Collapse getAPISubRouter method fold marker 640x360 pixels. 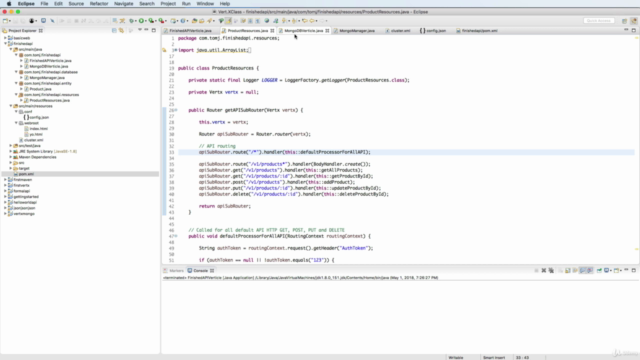pos(176,110)
